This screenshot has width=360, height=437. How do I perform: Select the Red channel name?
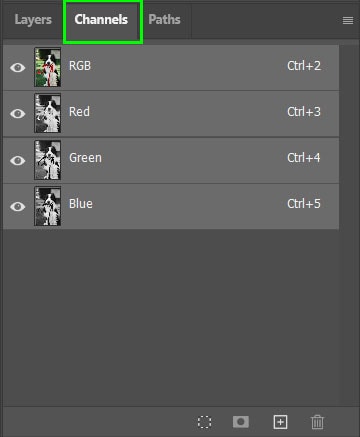coord(79,112)
